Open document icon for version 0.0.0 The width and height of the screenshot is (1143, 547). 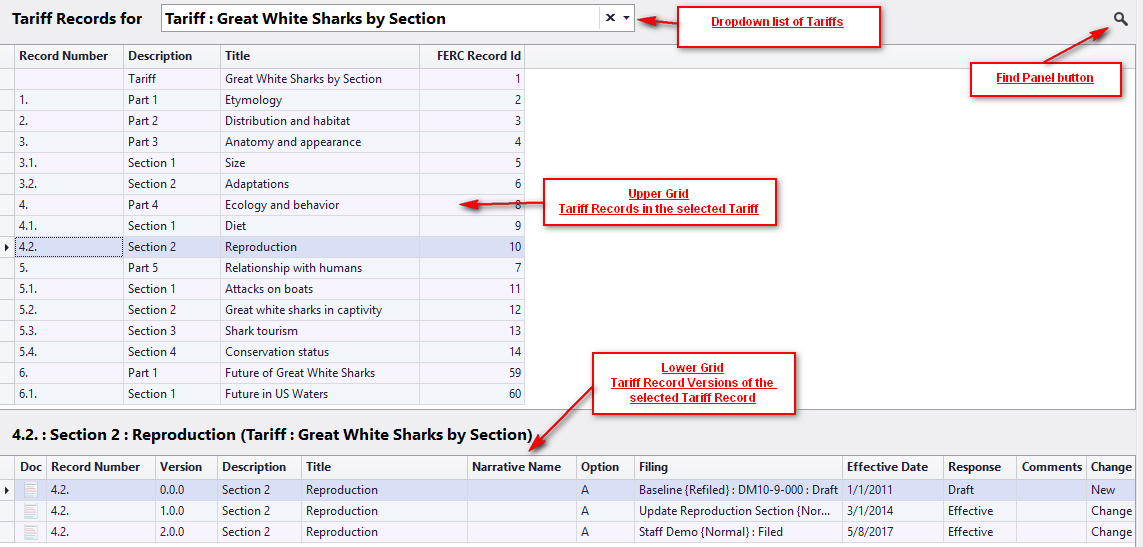(x=31, y=490)
